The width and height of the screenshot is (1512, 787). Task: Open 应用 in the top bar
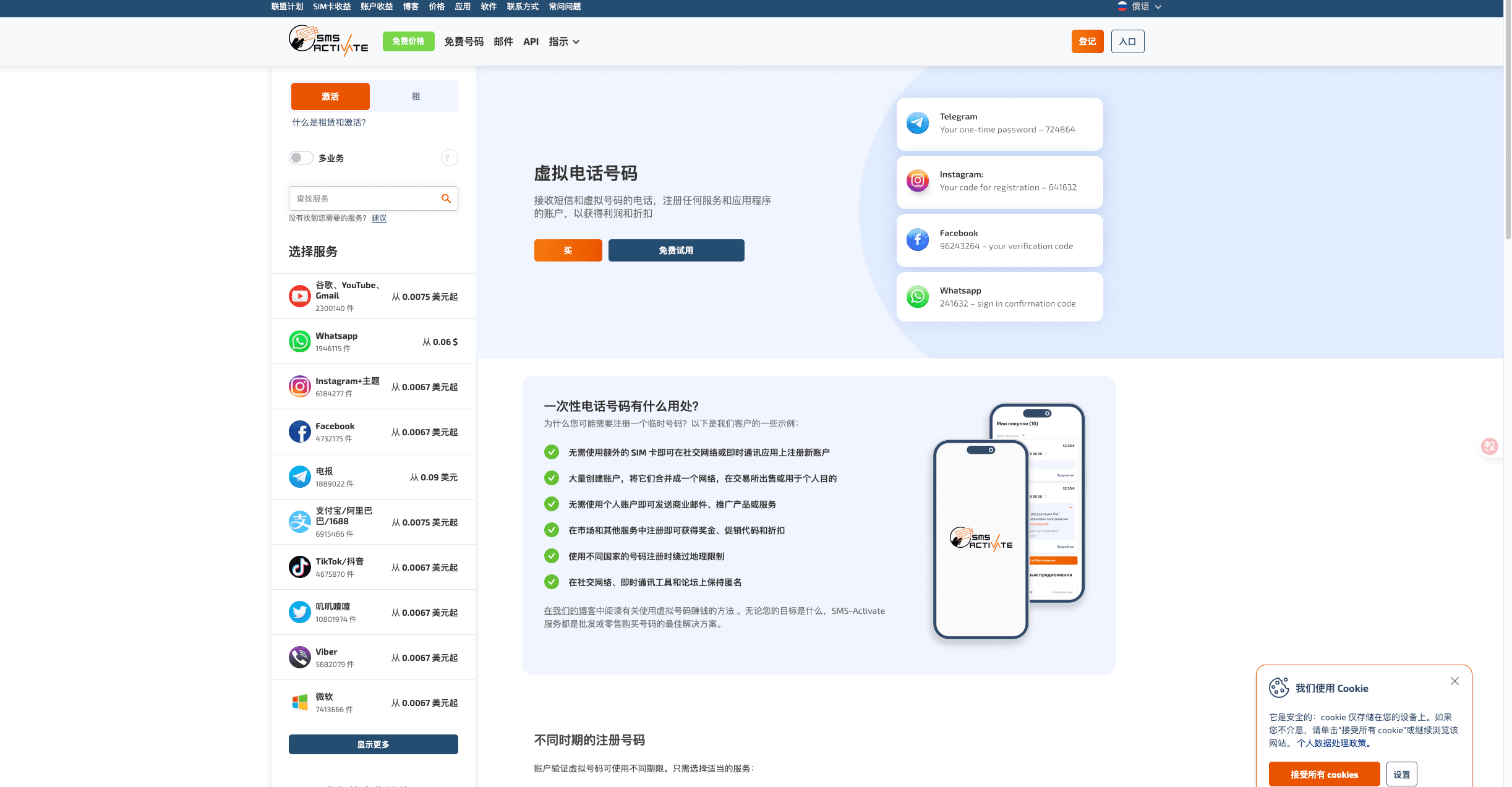coord(463,6)
